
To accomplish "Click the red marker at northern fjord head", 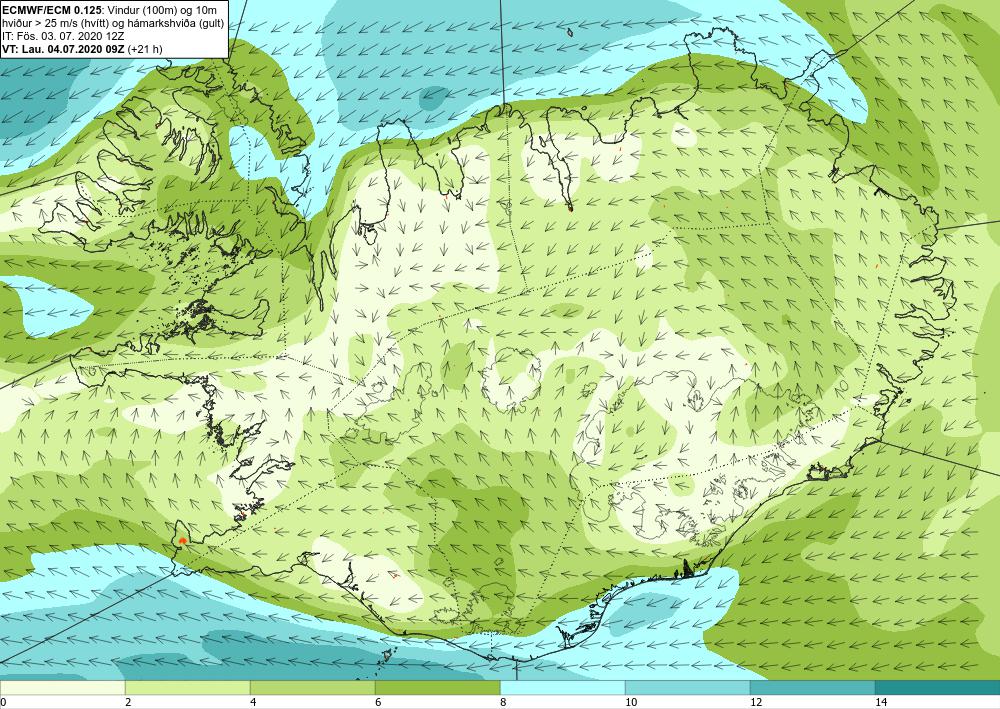I will (x=570, y=207).
